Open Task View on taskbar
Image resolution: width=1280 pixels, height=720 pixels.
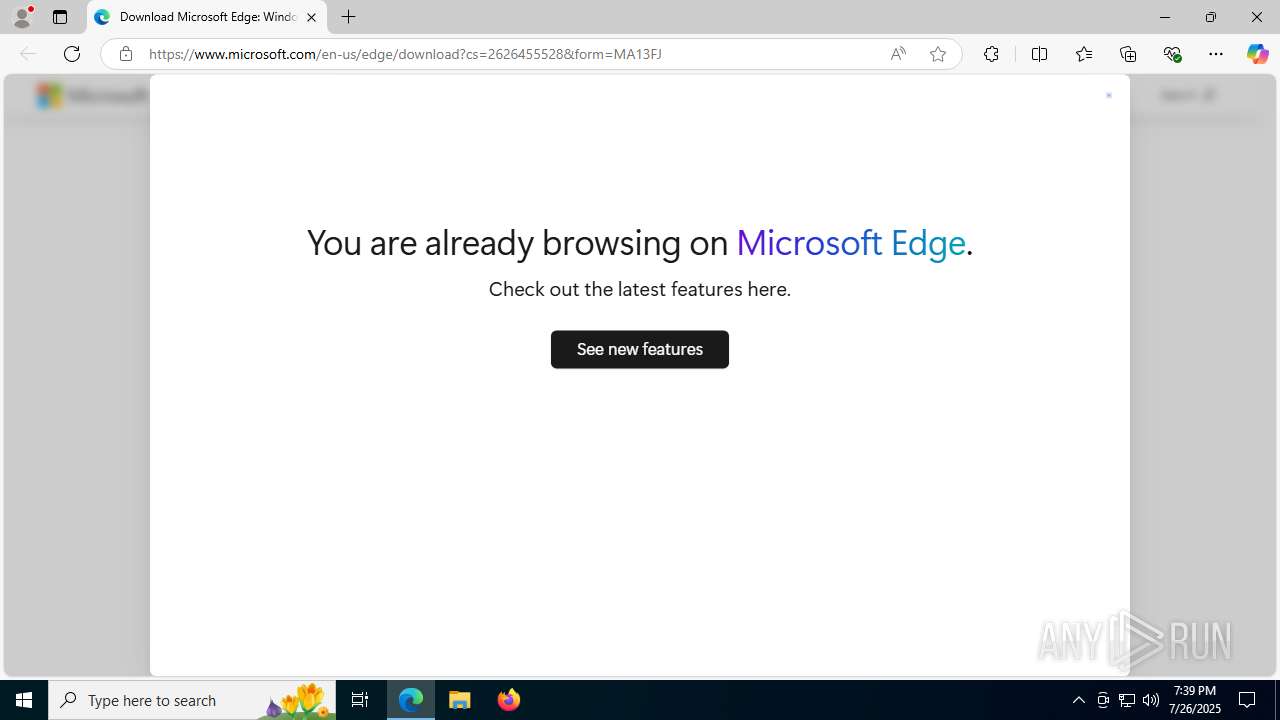360,700
